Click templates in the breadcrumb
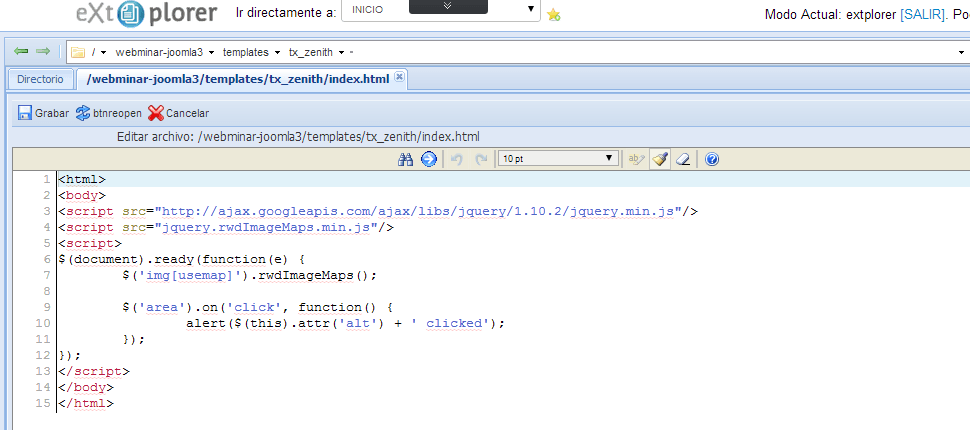The image size is (970, 430). [x=246, y=53]
